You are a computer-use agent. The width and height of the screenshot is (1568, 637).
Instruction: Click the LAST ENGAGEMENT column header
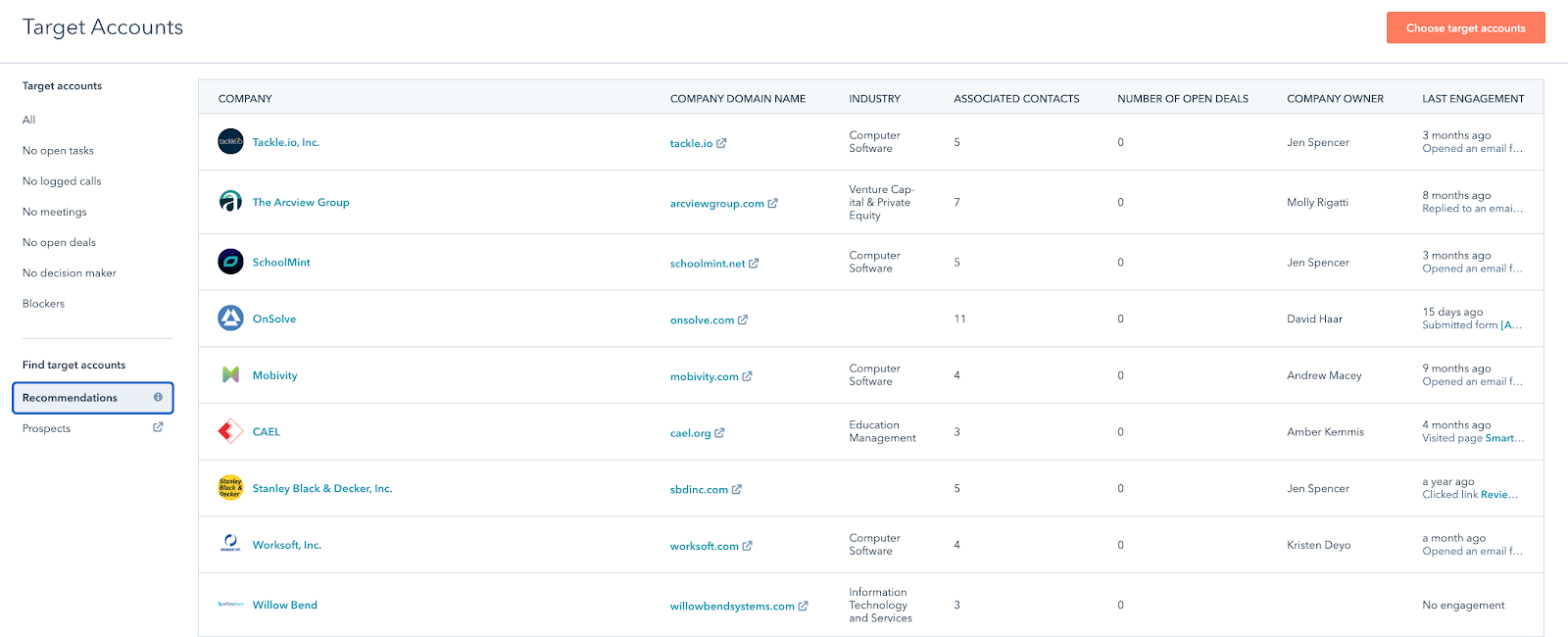pos(1473,98)
